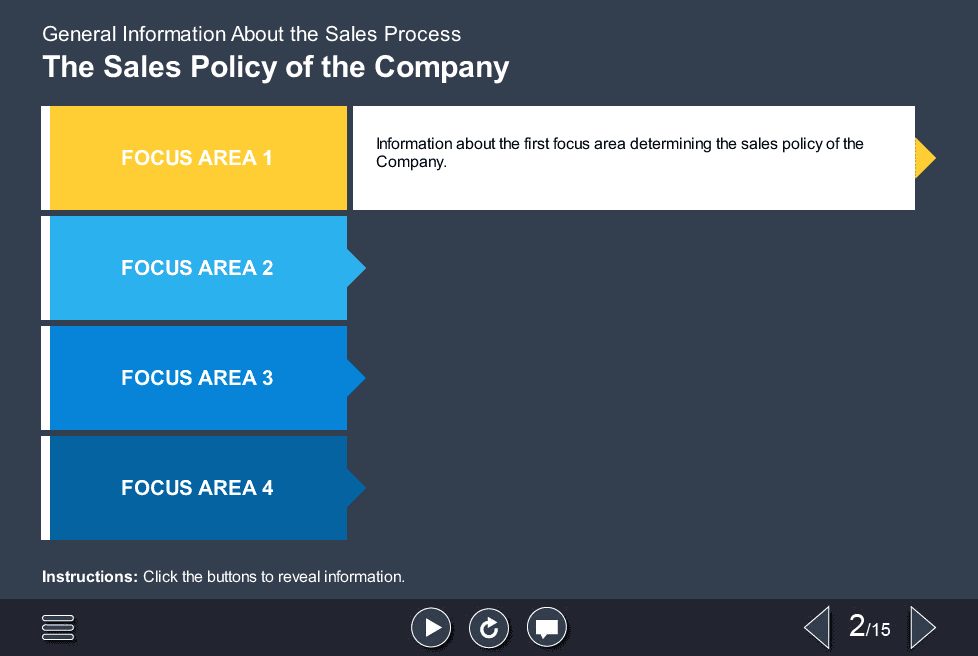
Task: Click the FOCUS AREA 3 button
Action: pos(197,378)
